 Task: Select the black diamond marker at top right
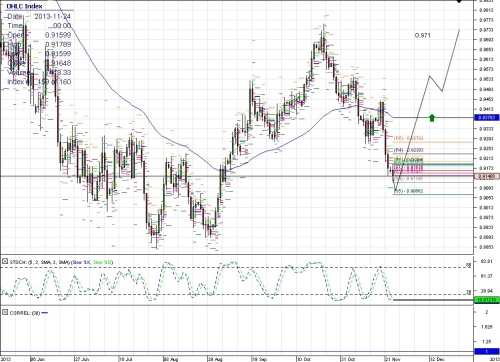(460, 1)
